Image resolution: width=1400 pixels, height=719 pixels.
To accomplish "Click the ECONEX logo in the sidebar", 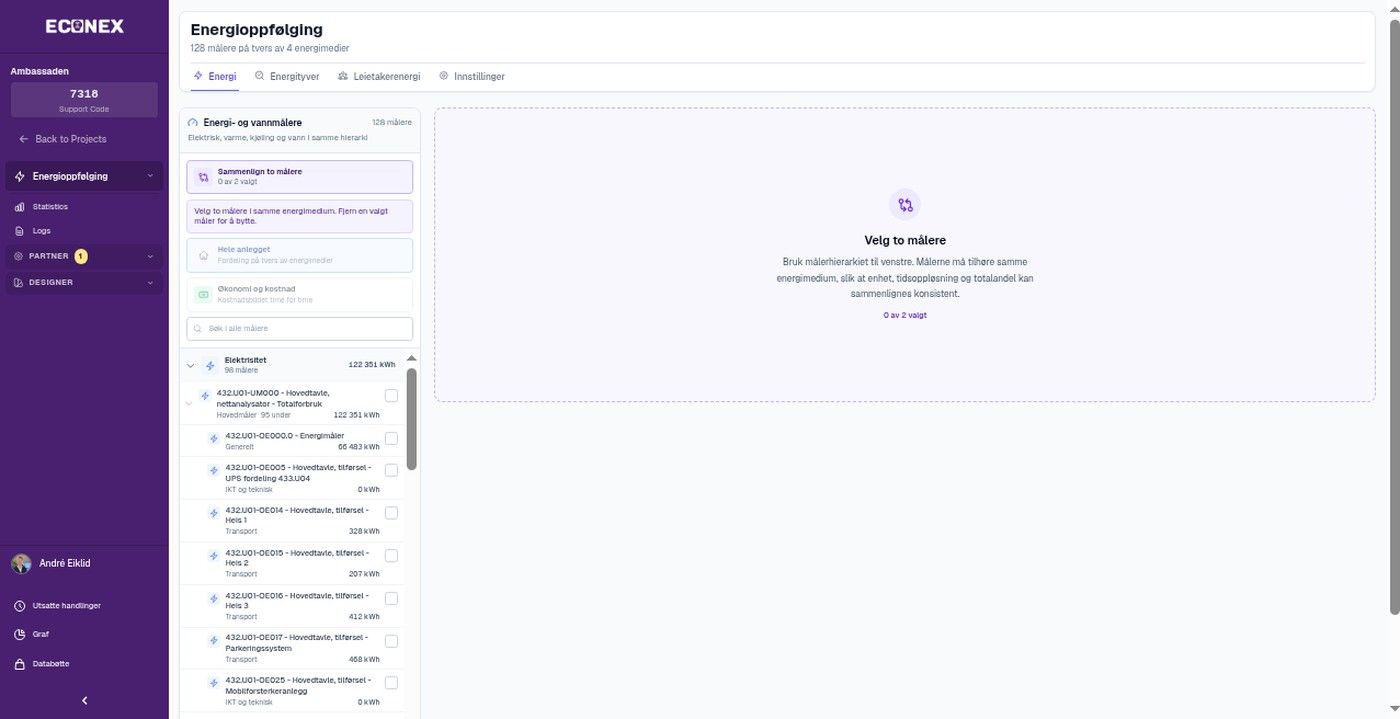I will 84,26.
